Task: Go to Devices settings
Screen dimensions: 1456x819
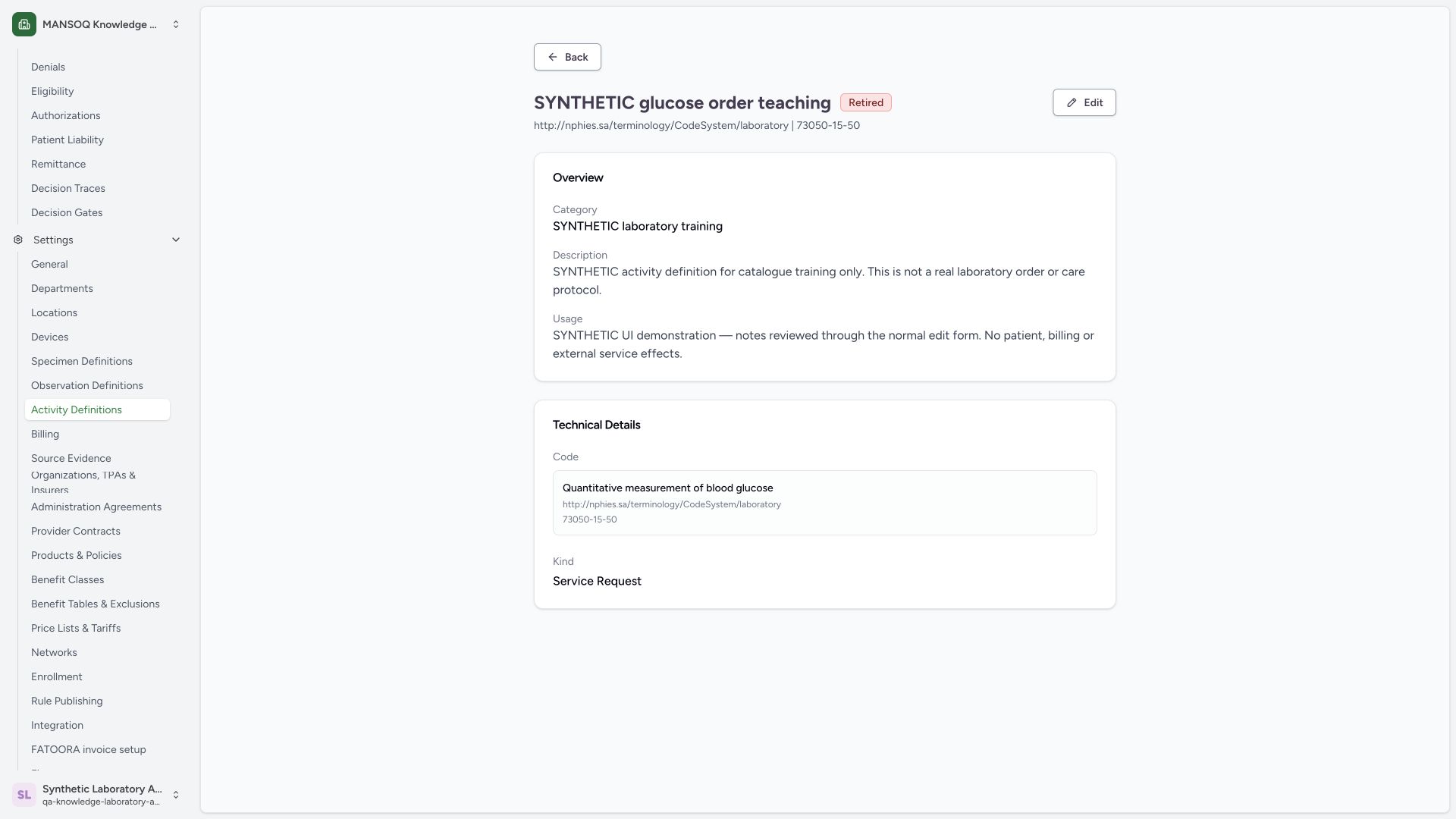Action: [97, 337]
